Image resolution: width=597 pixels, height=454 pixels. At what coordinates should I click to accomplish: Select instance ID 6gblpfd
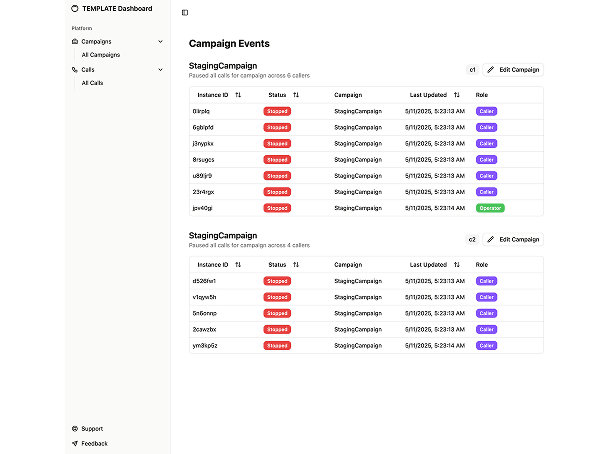coord(203,127)
